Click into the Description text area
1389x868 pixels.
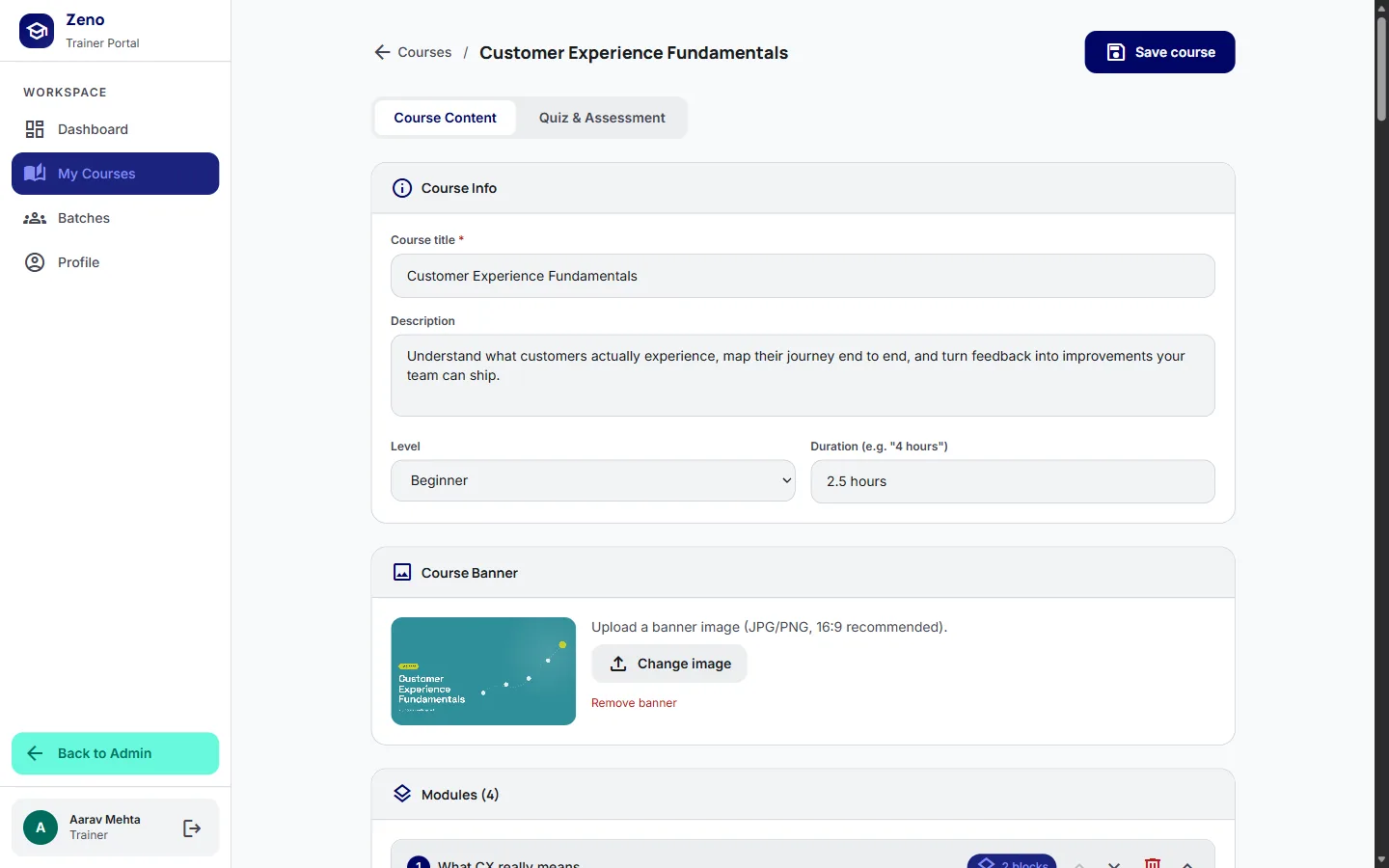pos(803,375)
